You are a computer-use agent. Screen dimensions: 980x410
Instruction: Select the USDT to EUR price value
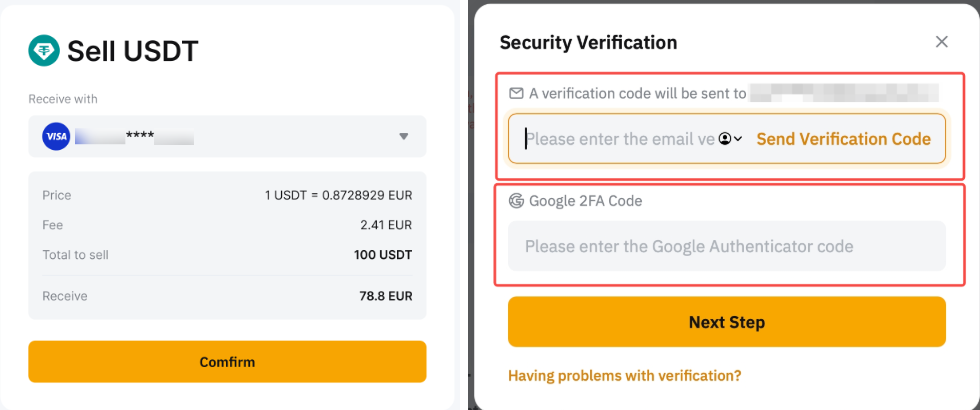pyautogui.click(x=338, y=195)
